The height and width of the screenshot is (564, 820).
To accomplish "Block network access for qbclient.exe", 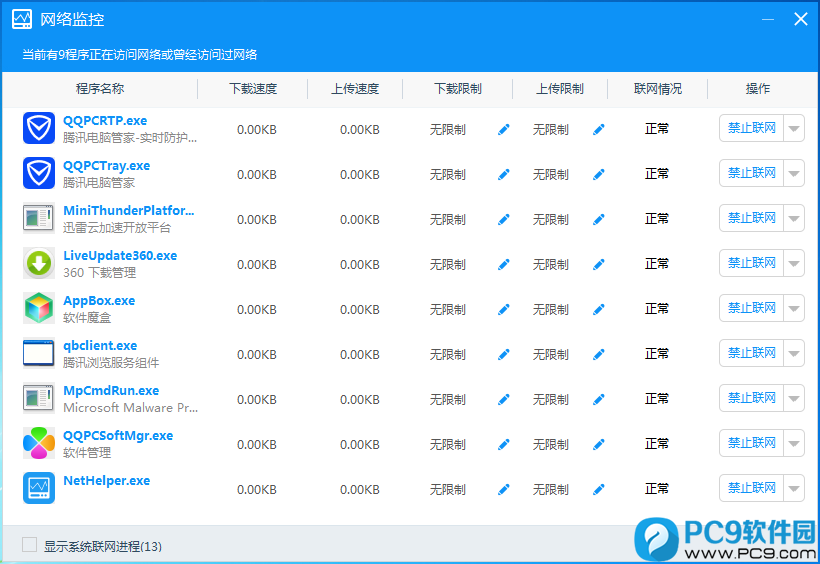I will coord(751,353).
